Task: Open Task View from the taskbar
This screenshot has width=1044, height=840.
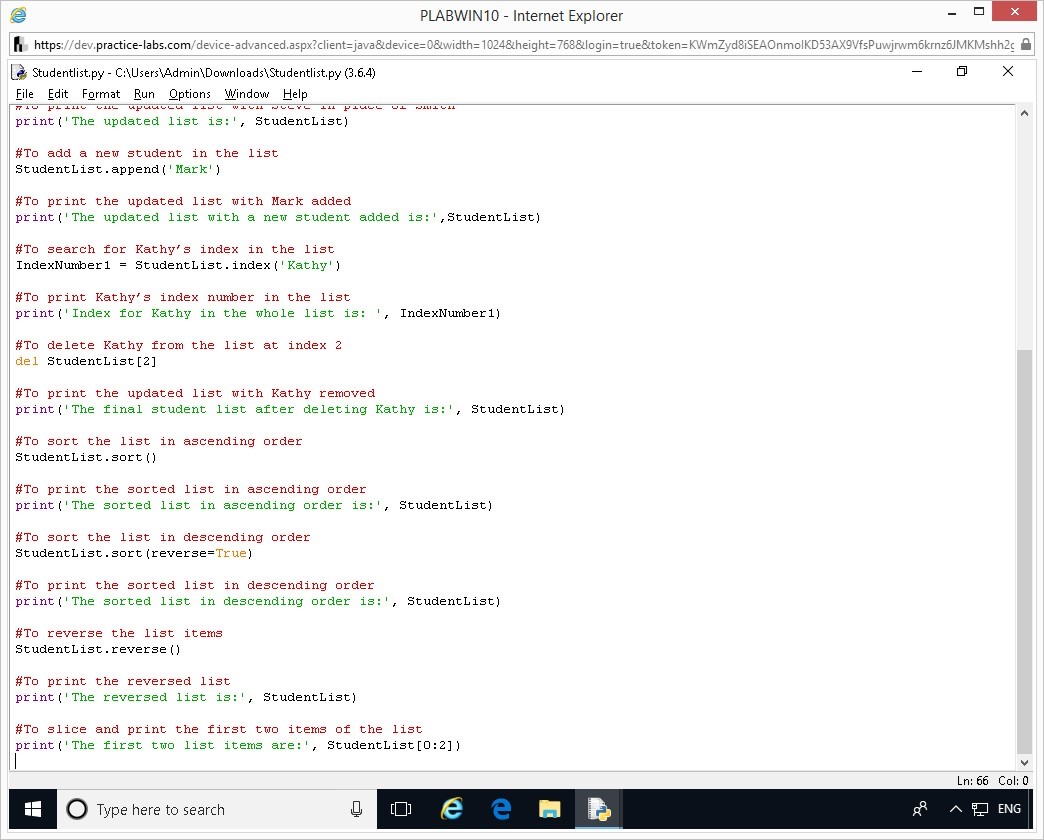Action: point(401,809)
